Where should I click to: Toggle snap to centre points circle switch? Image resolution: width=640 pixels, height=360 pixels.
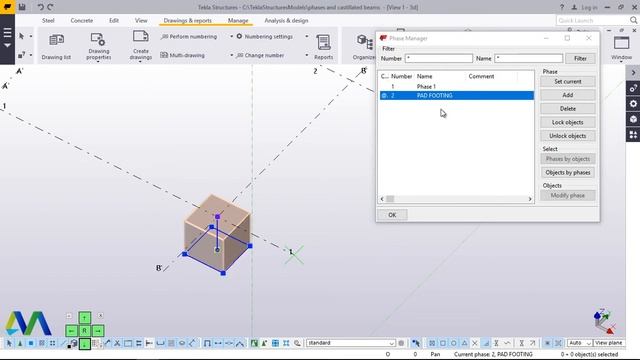(x=453, y=343)
